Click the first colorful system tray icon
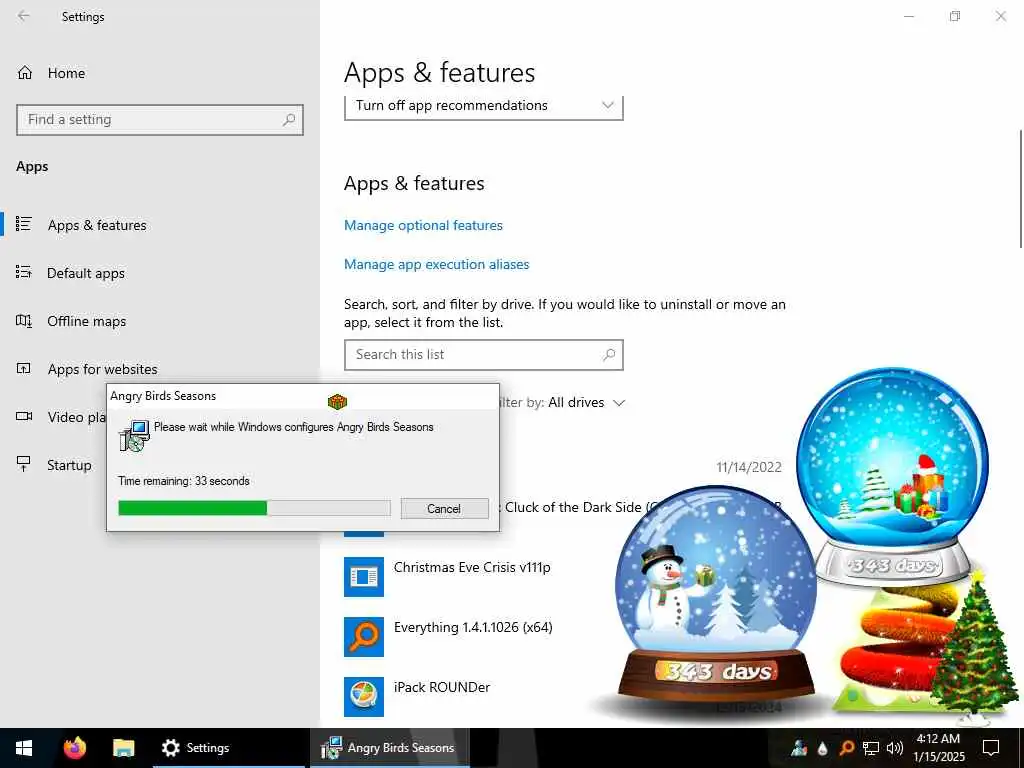This screenshot has width=1024, height=768. (799, 748)
